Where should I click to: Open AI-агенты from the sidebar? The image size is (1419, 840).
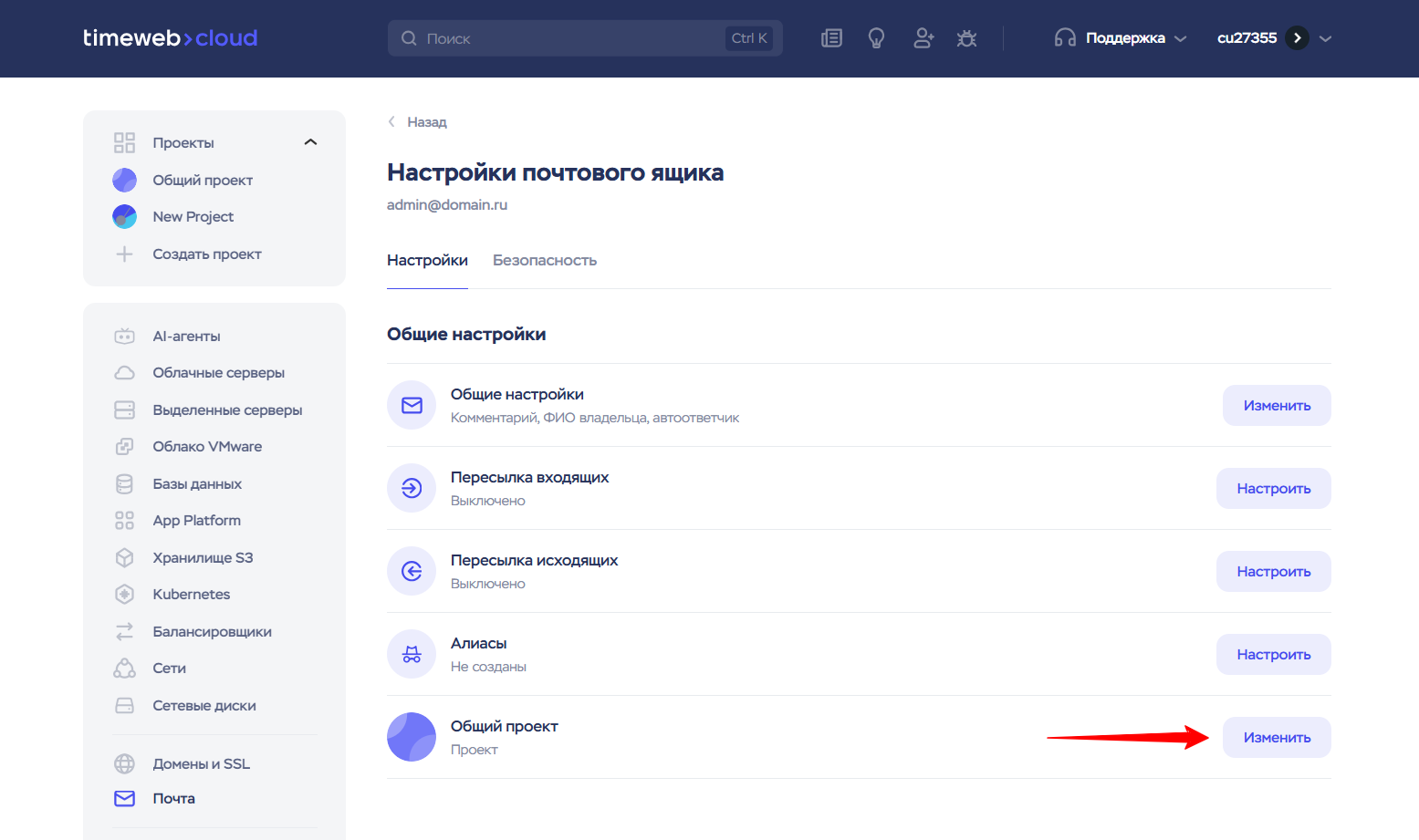pyautogui.click(x=186, y=336)
